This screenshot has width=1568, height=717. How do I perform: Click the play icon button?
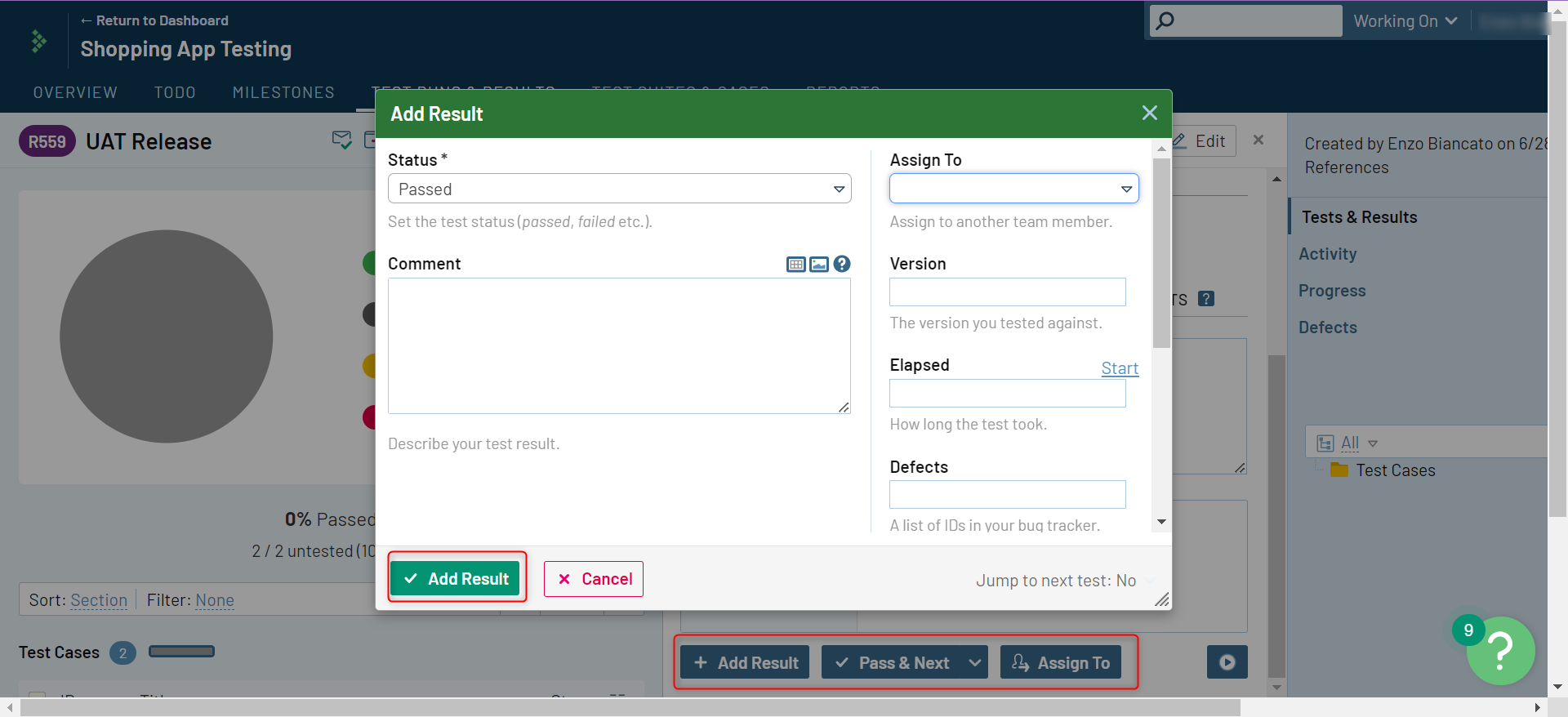tap(1227, 662)
